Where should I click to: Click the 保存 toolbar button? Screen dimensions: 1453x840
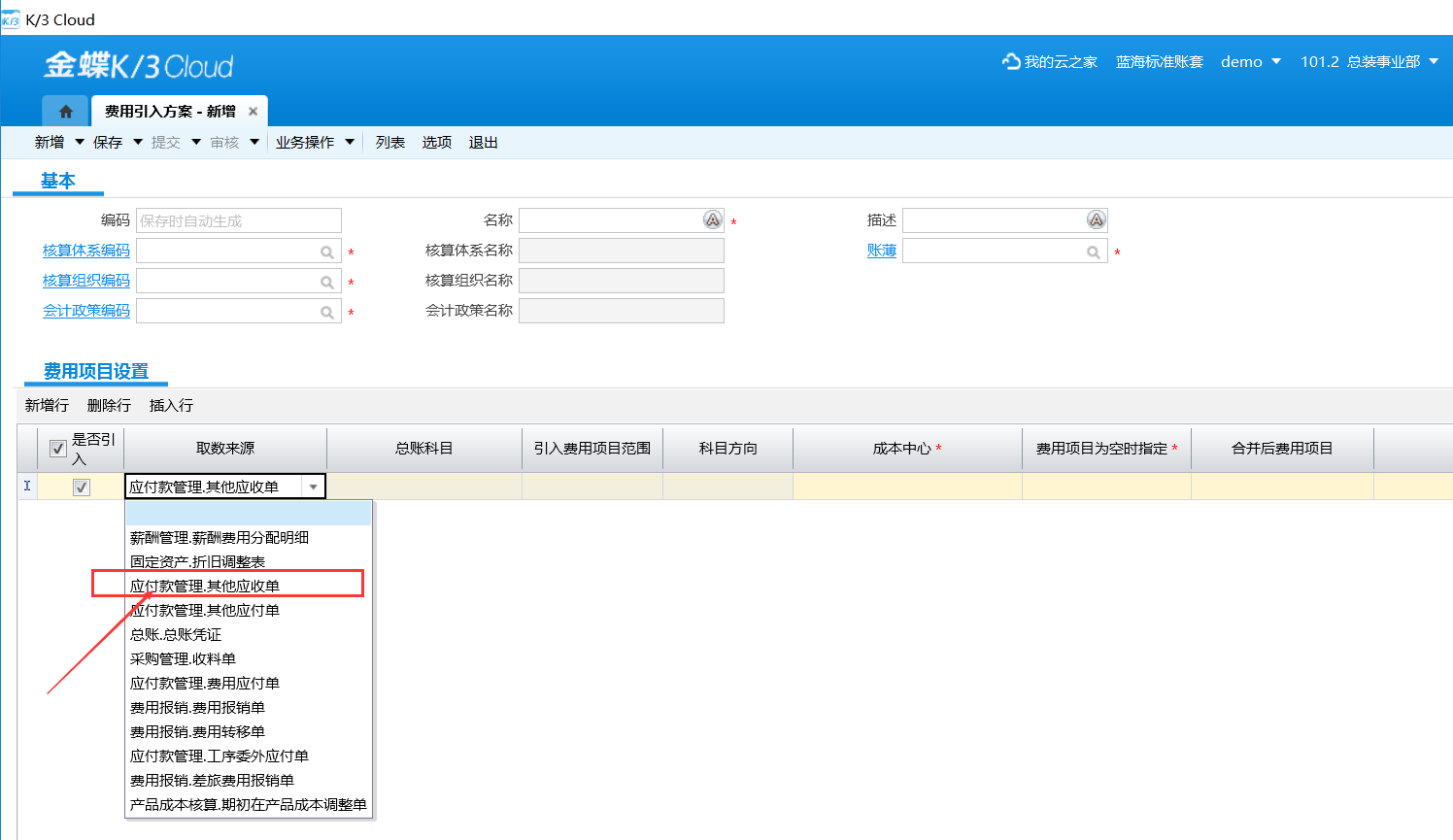coord(108,142)
